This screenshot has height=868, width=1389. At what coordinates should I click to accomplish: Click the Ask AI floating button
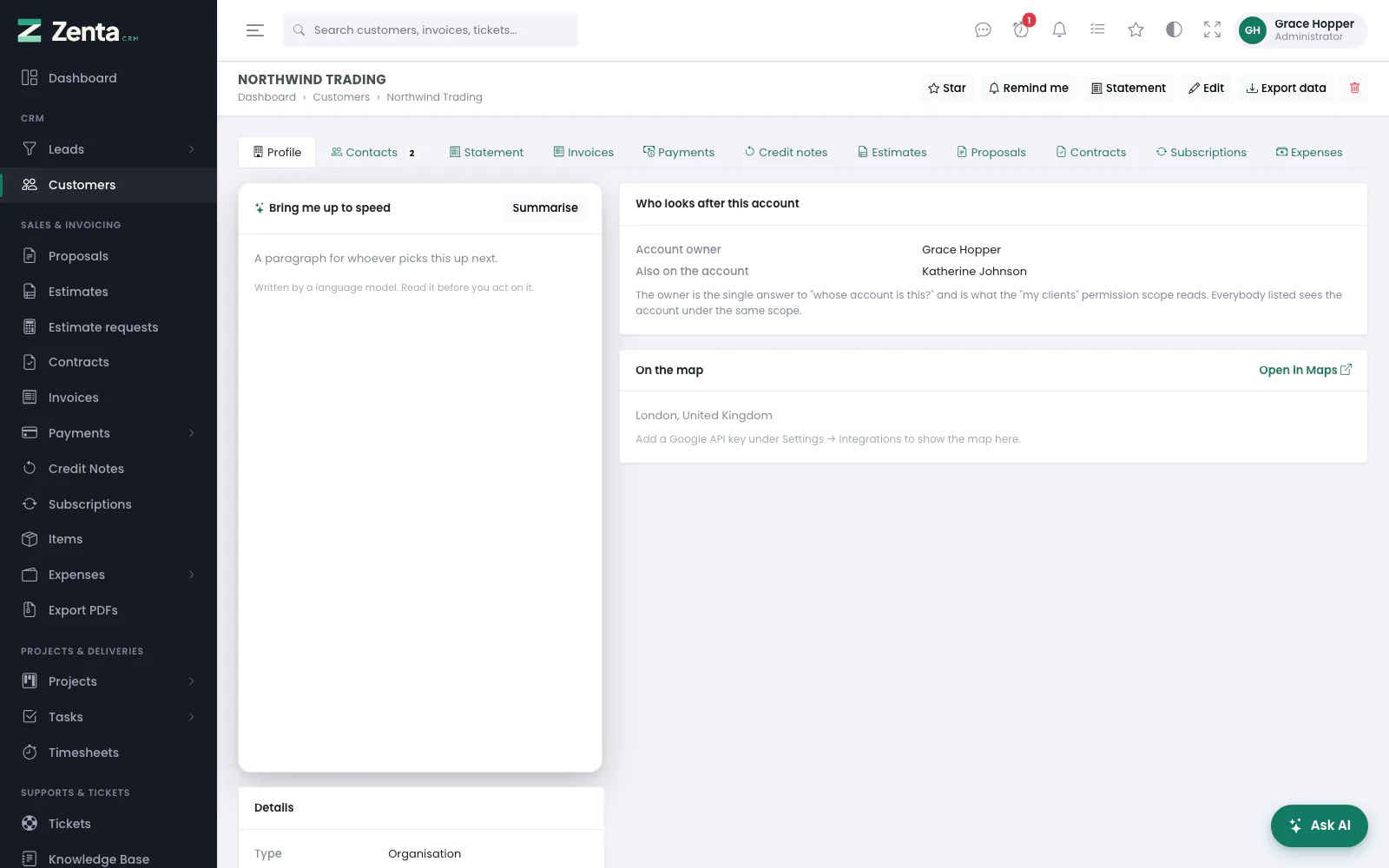(1319, 825)
